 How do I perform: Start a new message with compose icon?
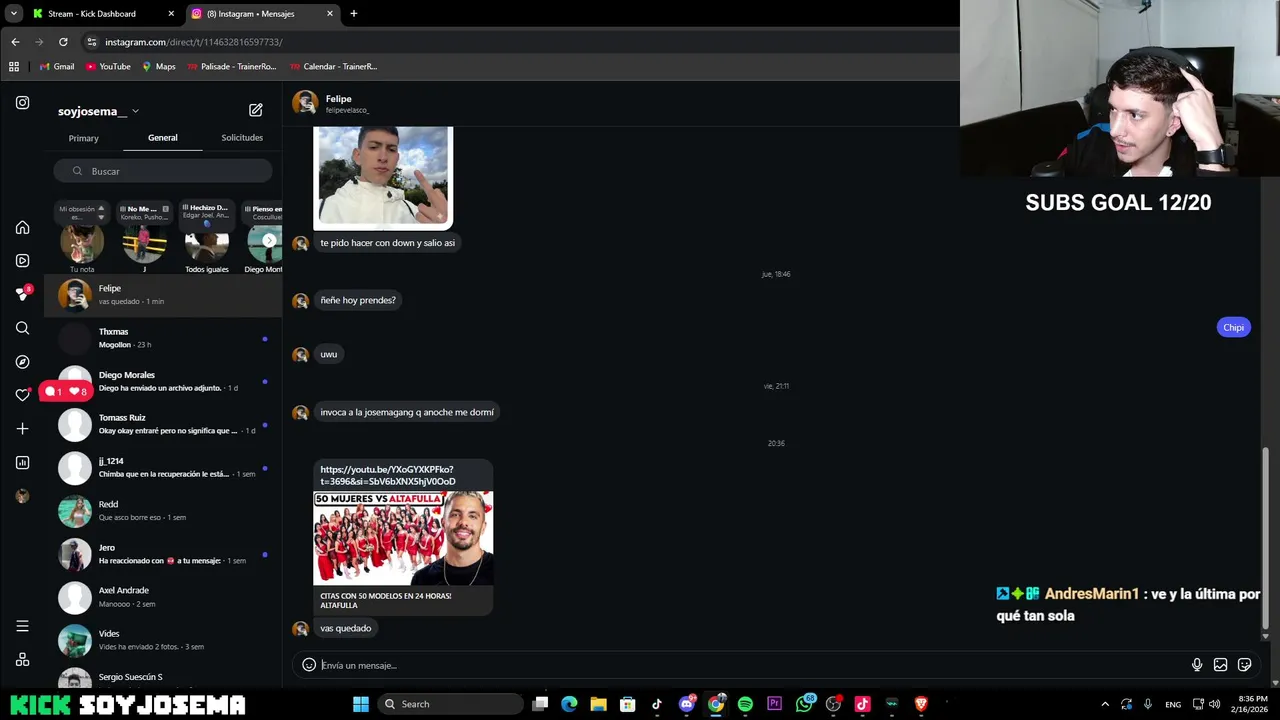256,110
